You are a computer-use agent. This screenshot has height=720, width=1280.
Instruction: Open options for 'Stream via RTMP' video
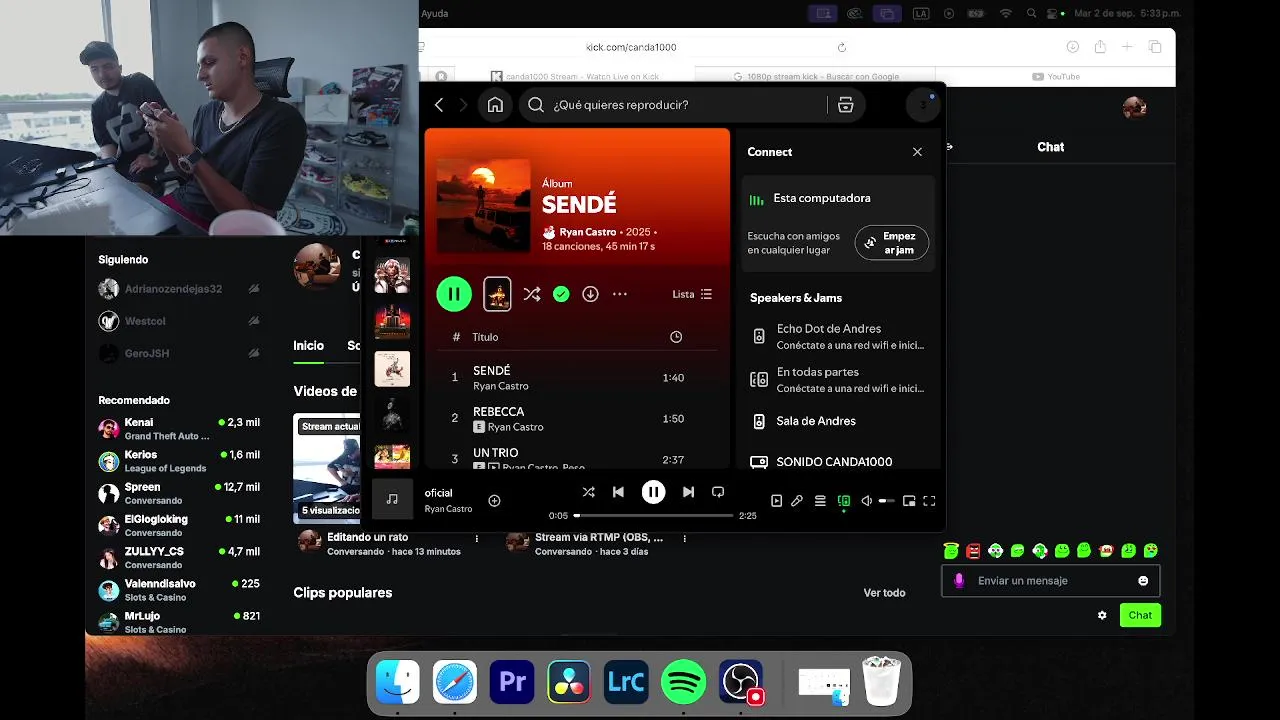tap(685, 538)
